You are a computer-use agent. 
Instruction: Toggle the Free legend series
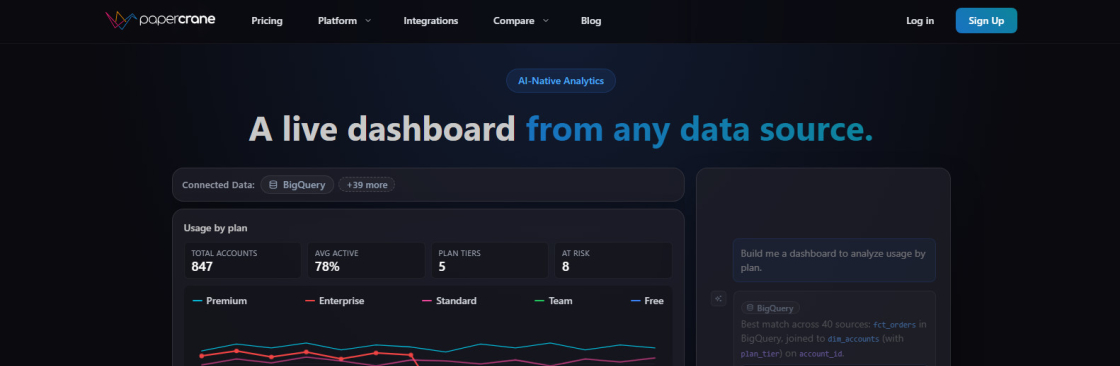[x=647, y=301]
